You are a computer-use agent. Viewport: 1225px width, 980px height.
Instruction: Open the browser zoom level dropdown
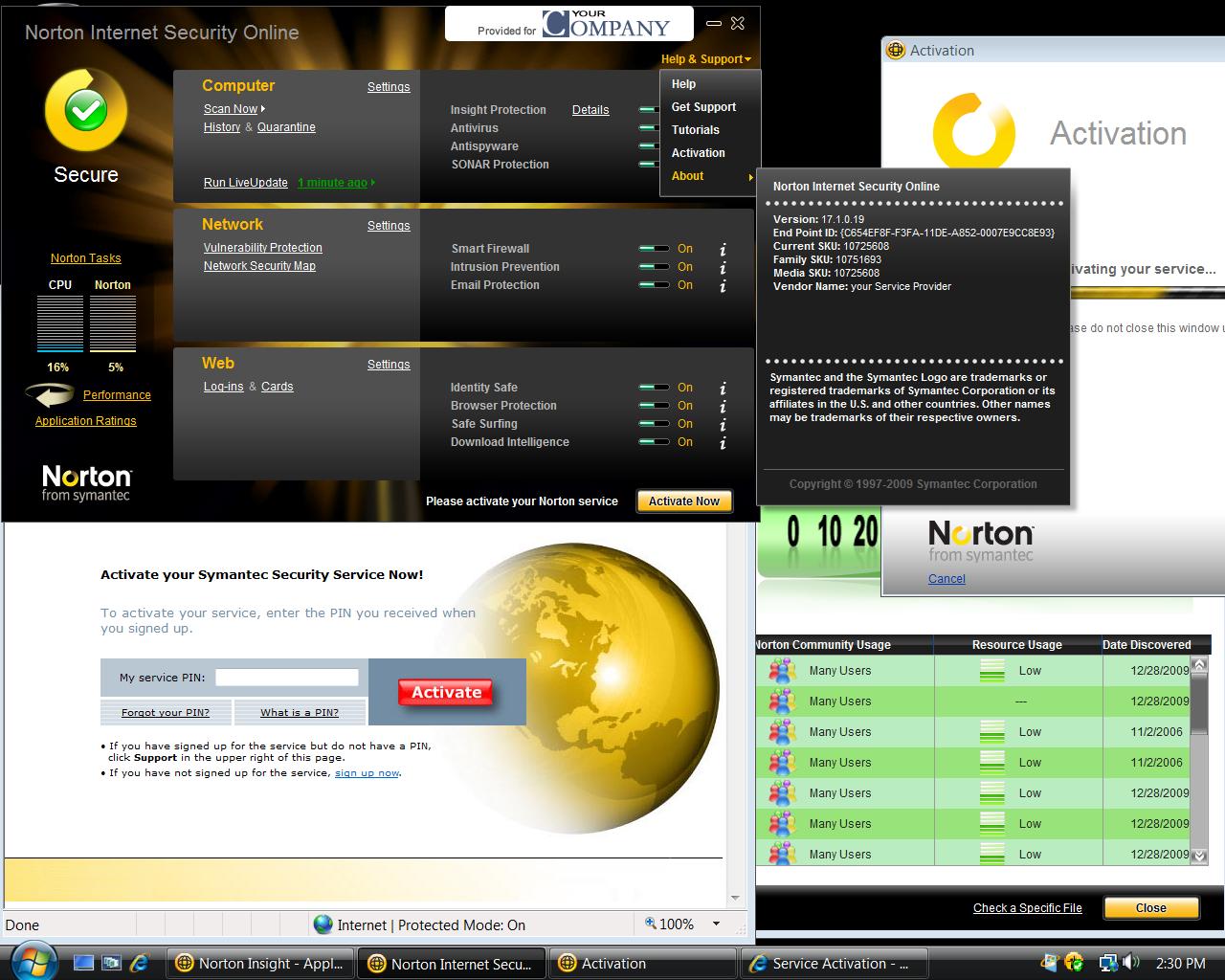(716, 924)
